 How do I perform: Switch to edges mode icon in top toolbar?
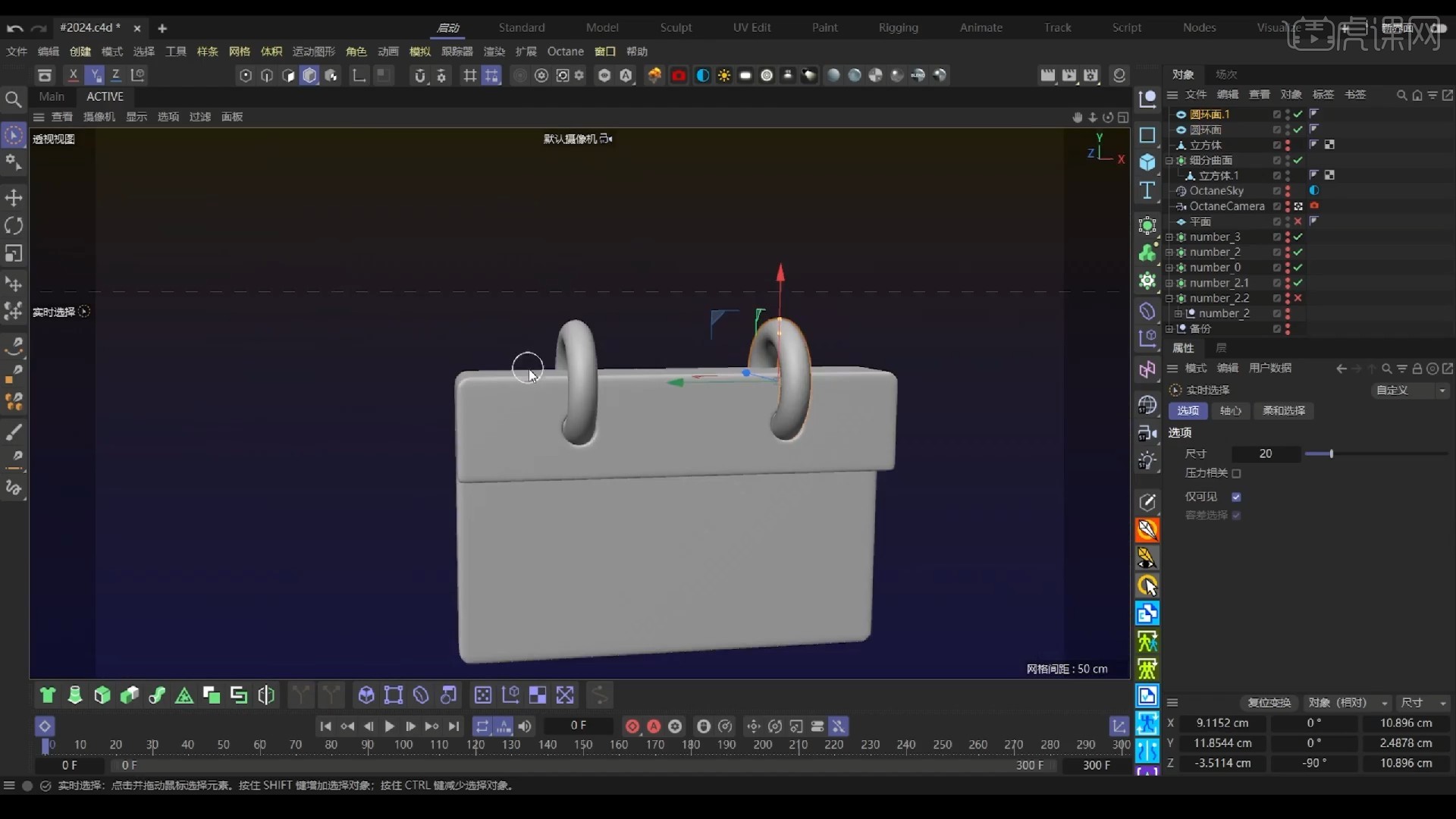tap(267, 75)
